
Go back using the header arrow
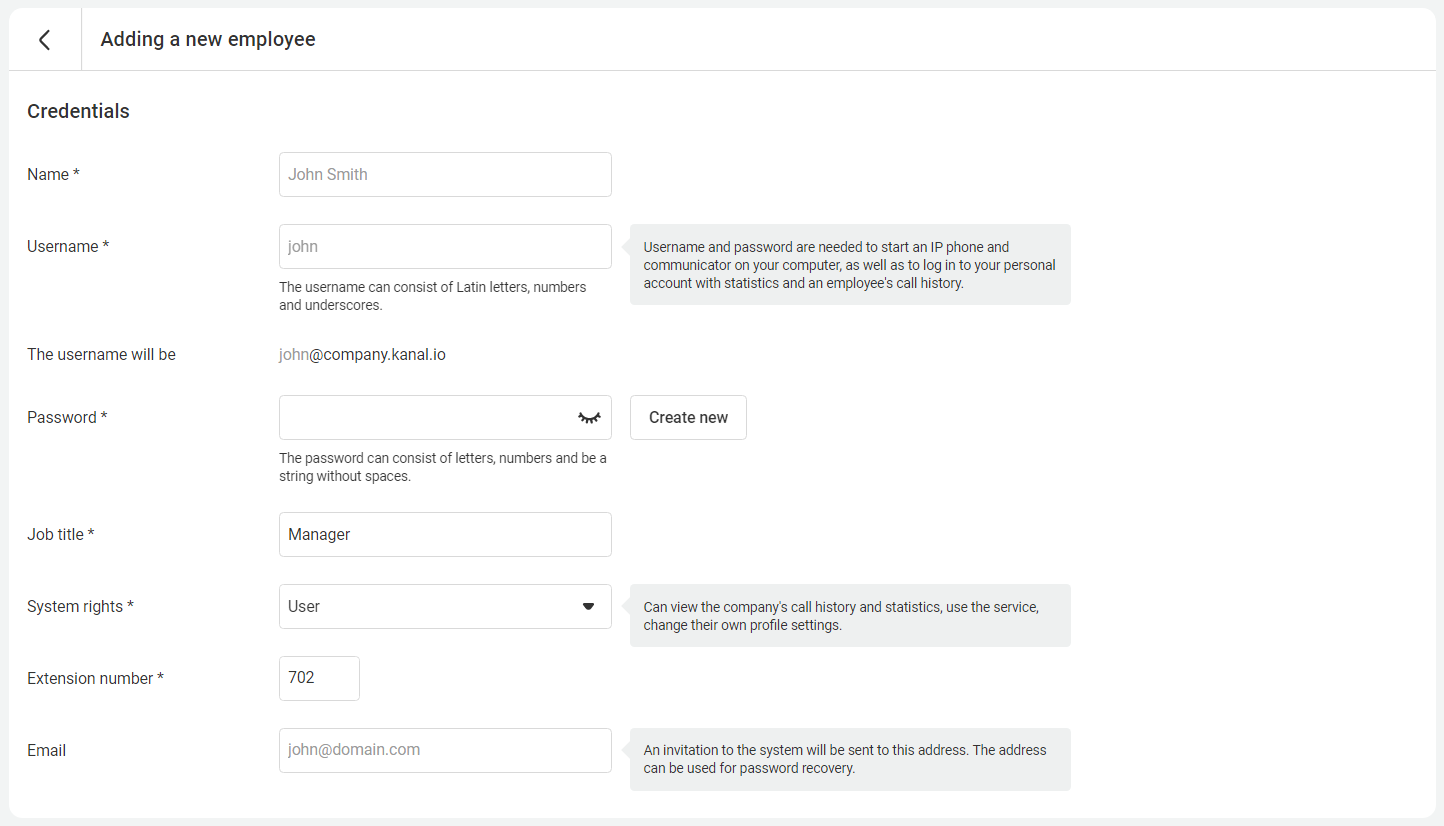[44, 40]
